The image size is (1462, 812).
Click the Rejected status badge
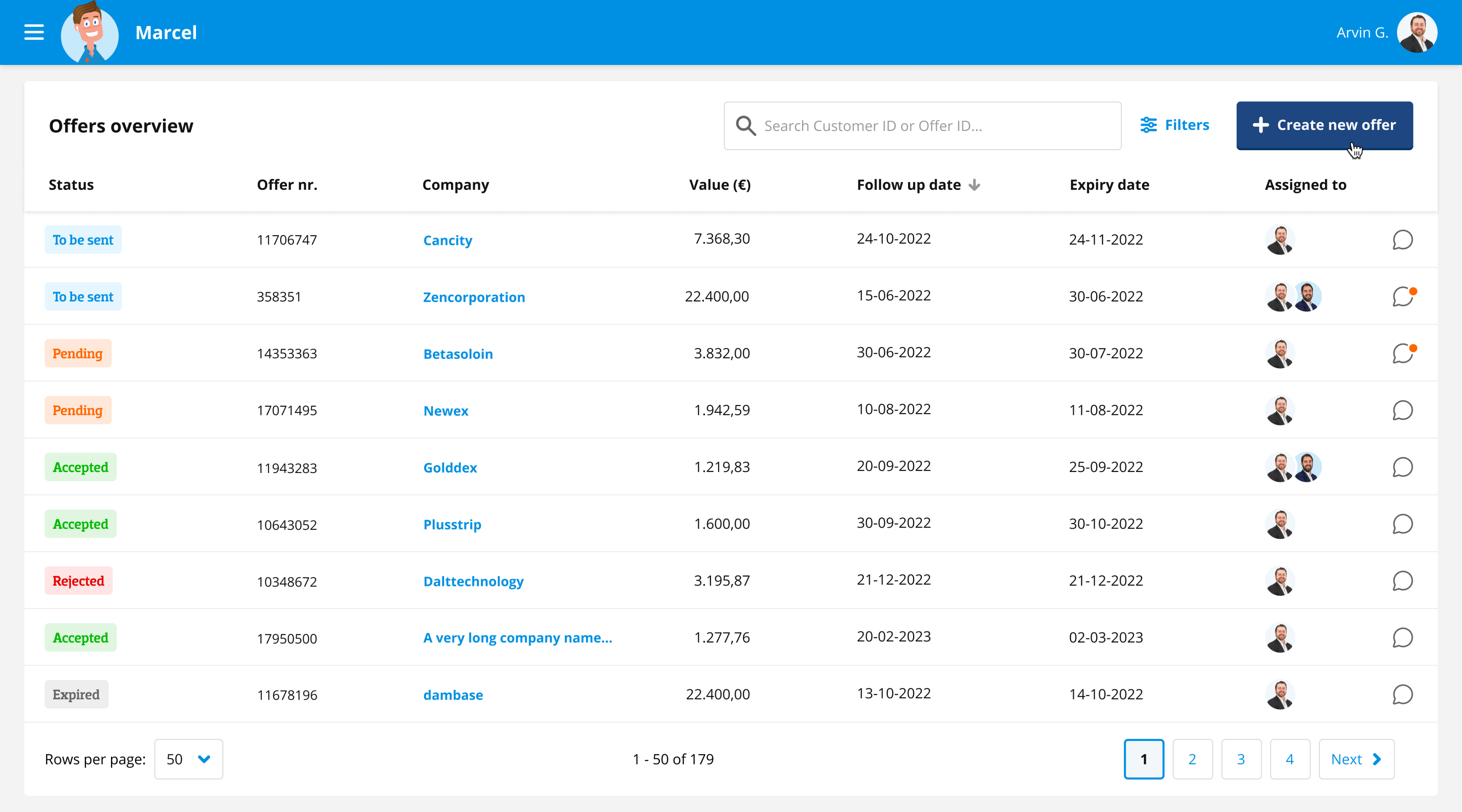78,581
